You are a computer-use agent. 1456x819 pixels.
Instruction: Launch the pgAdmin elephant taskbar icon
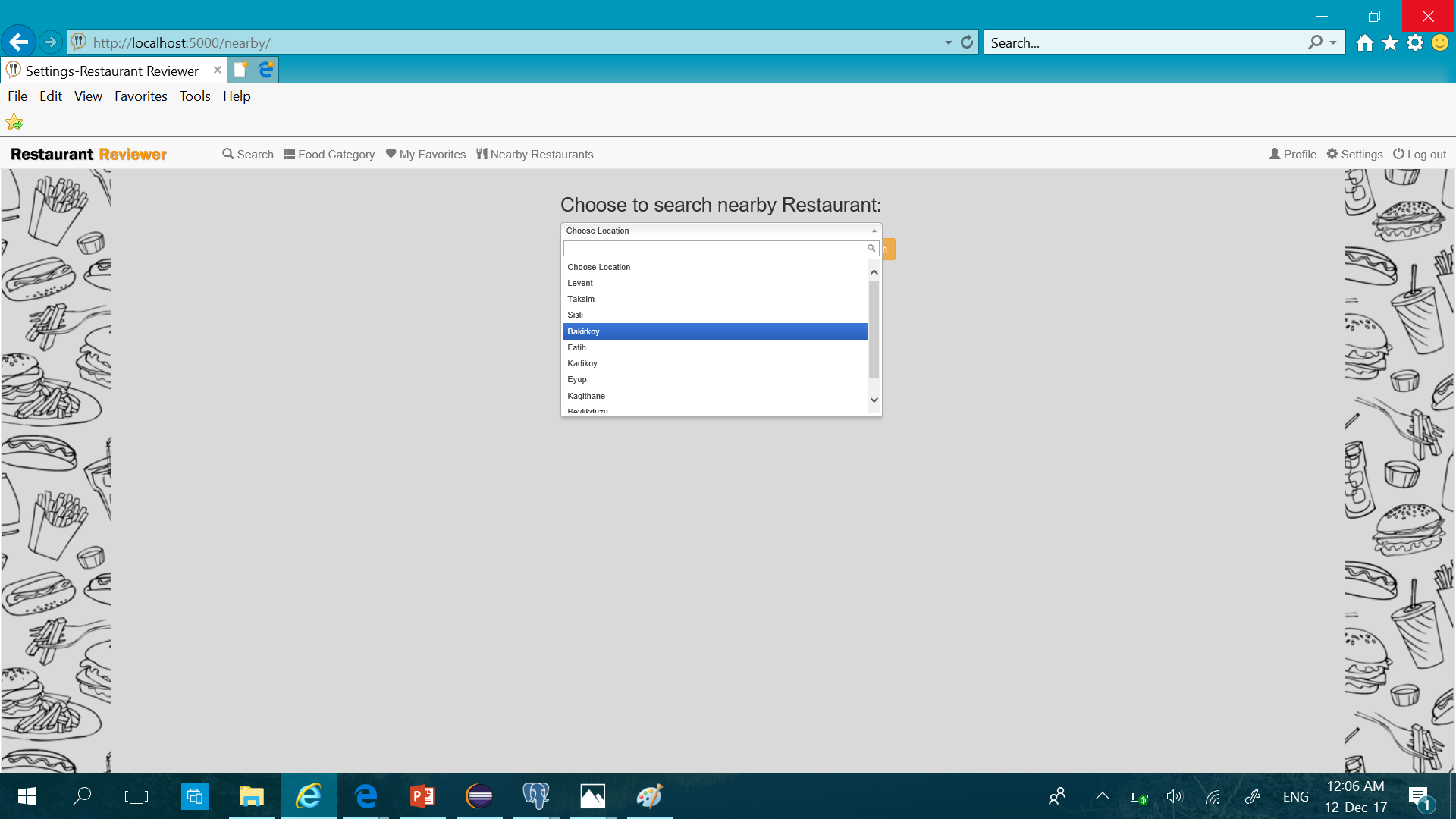(536, 796)
